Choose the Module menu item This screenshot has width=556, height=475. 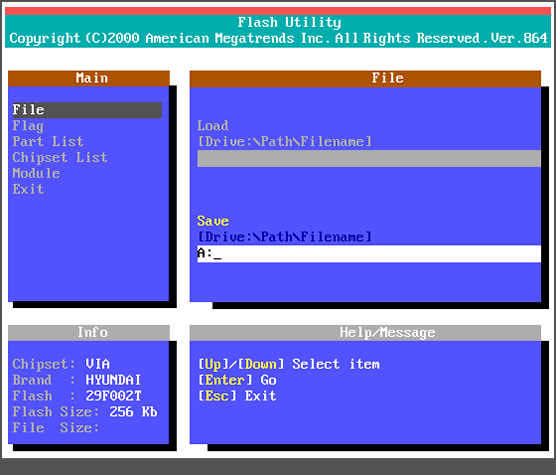36,173
